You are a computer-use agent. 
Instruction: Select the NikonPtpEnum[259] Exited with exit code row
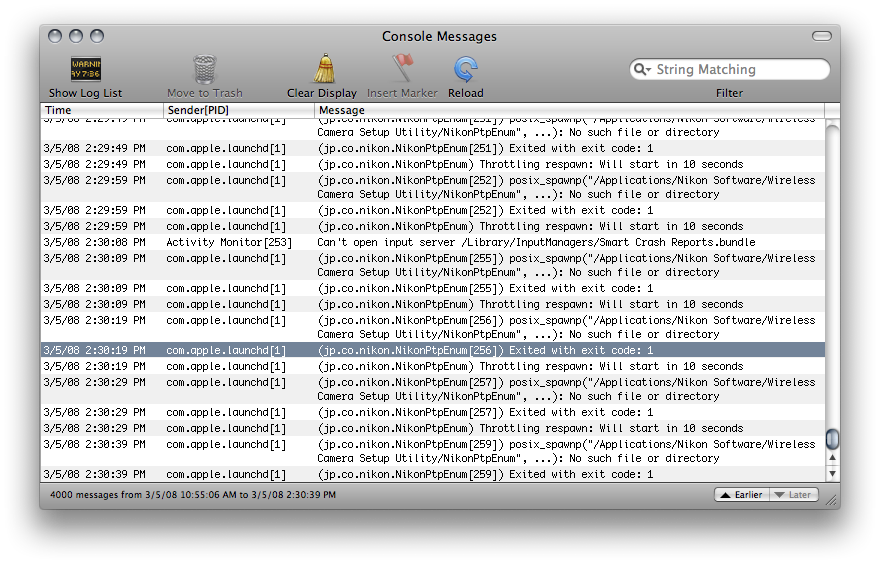(433, 474)
